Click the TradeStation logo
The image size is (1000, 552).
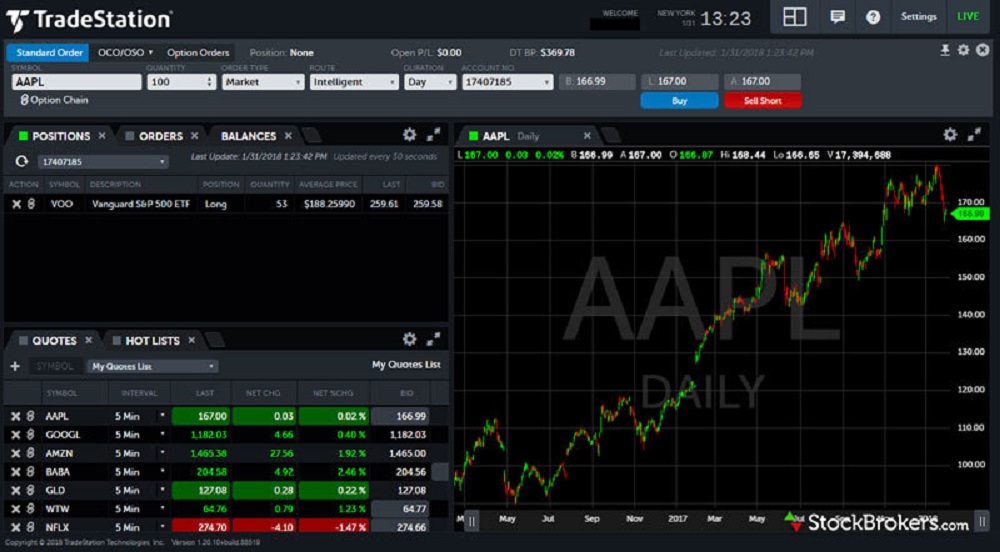click(89, 20)
